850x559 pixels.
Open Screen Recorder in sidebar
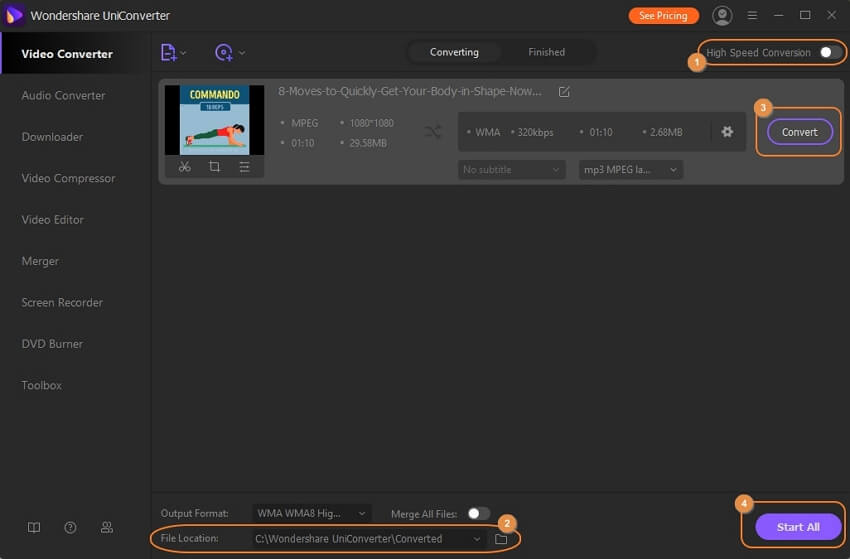click(x=62, y=303)
